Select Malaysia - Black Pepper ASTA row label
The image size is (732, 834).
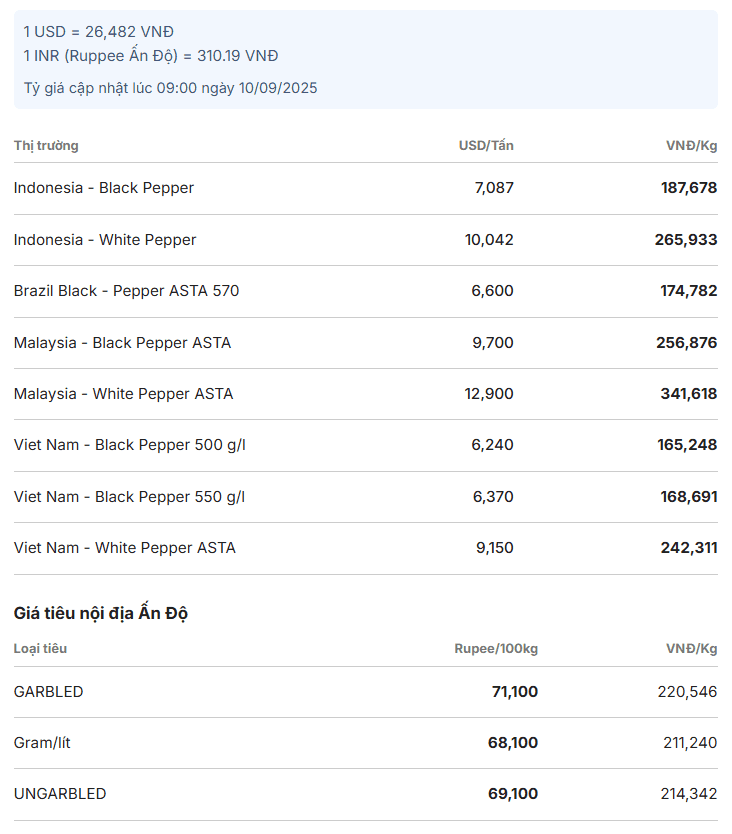[x=122, y=343]
